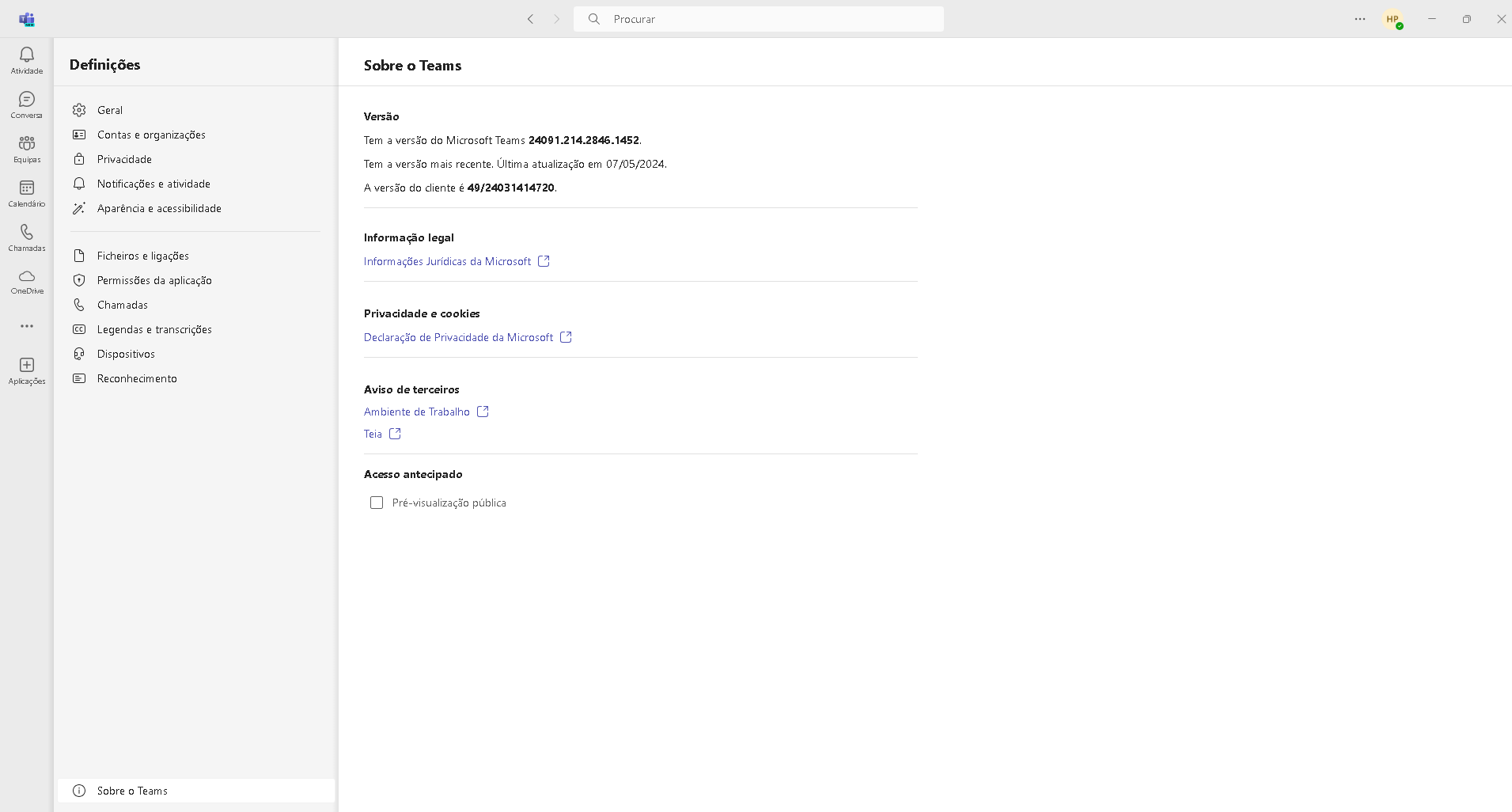Open the search magnifier icon

pyautogui.click(x=595, y=18)
